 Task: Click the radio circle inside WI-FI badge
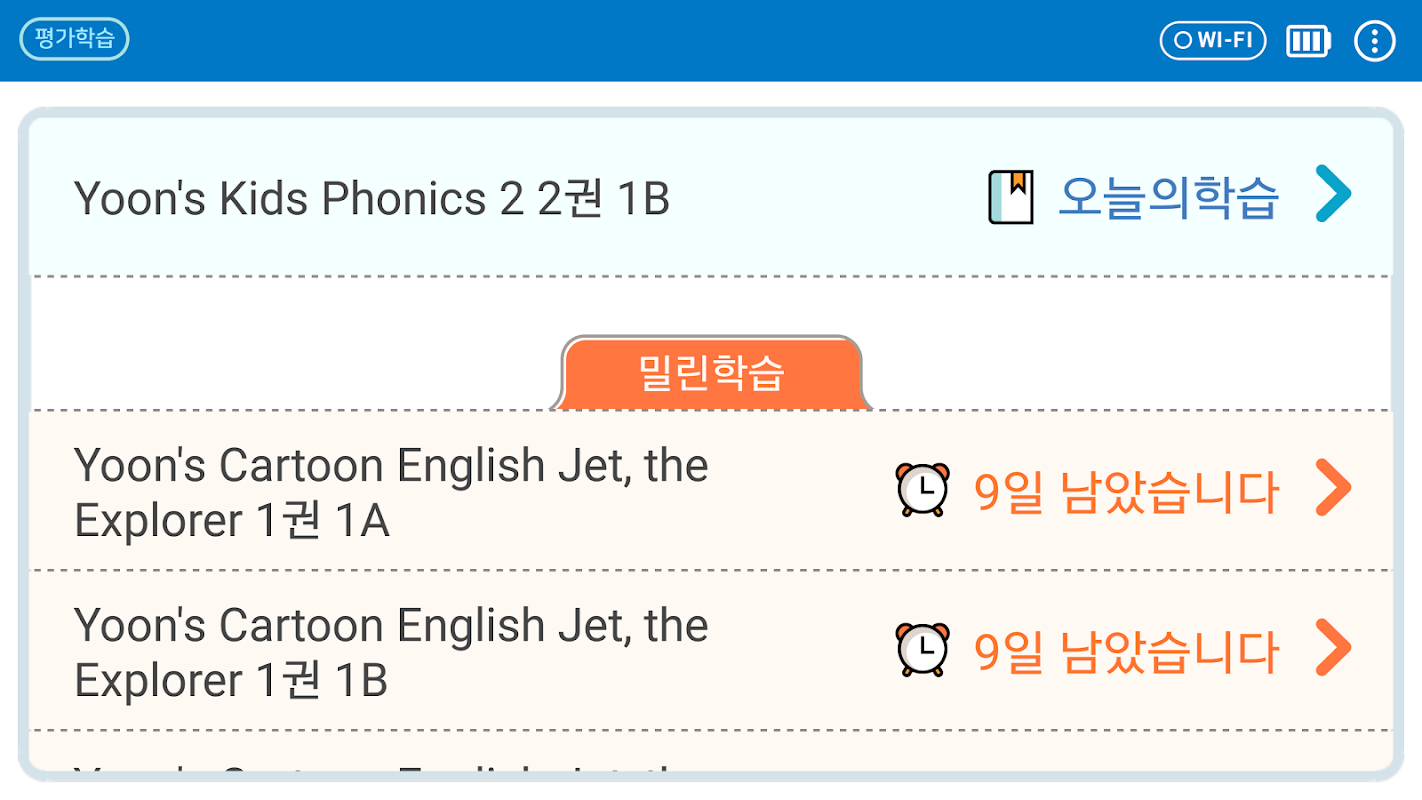tap(1183, 41)
